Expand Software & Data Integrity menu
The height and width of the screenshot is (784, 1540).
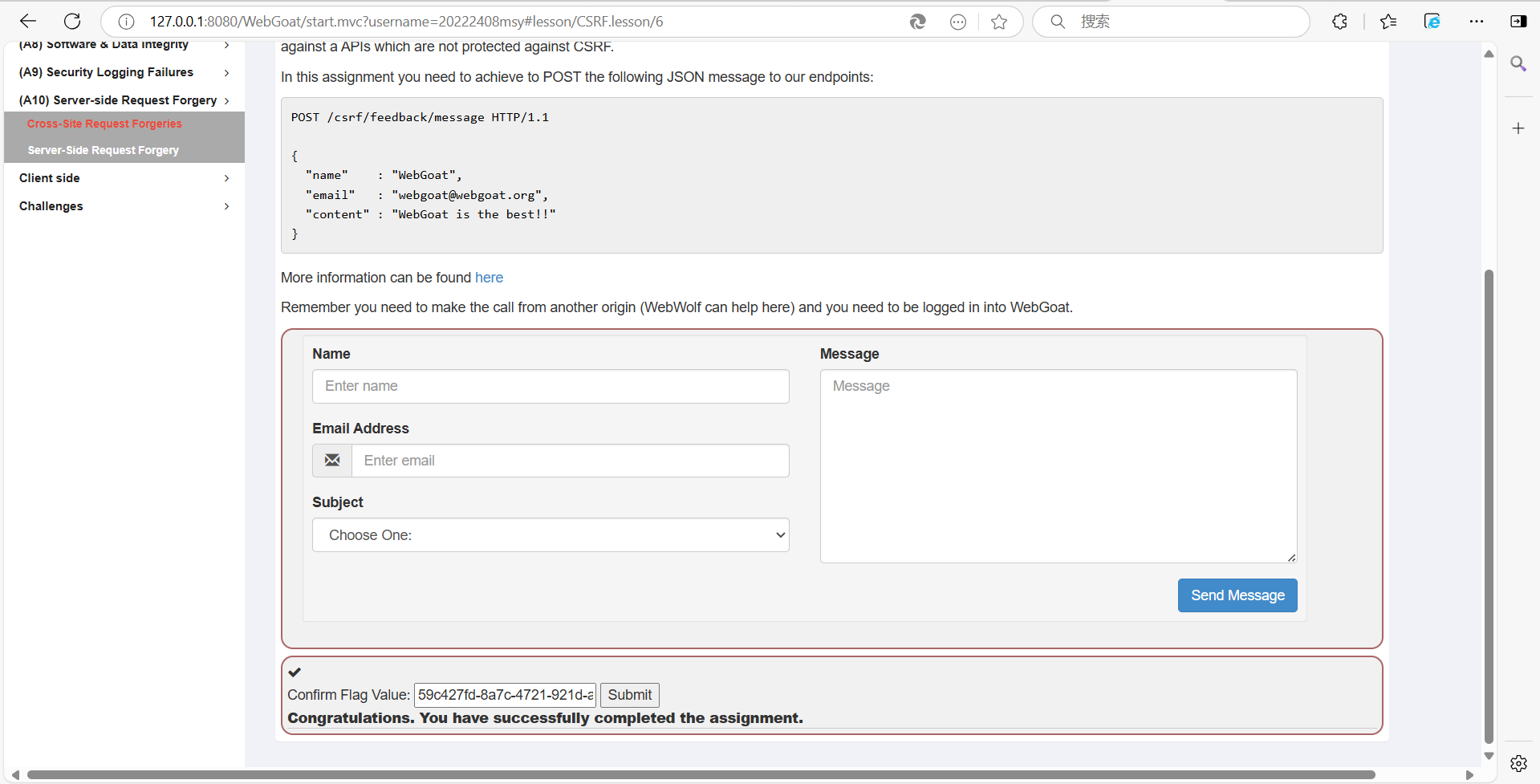click(x=124, y=45)
